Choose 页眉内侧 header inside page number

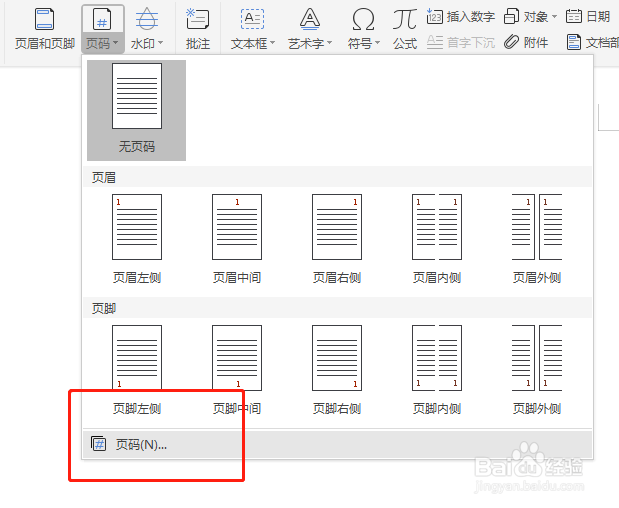(437, 239)
